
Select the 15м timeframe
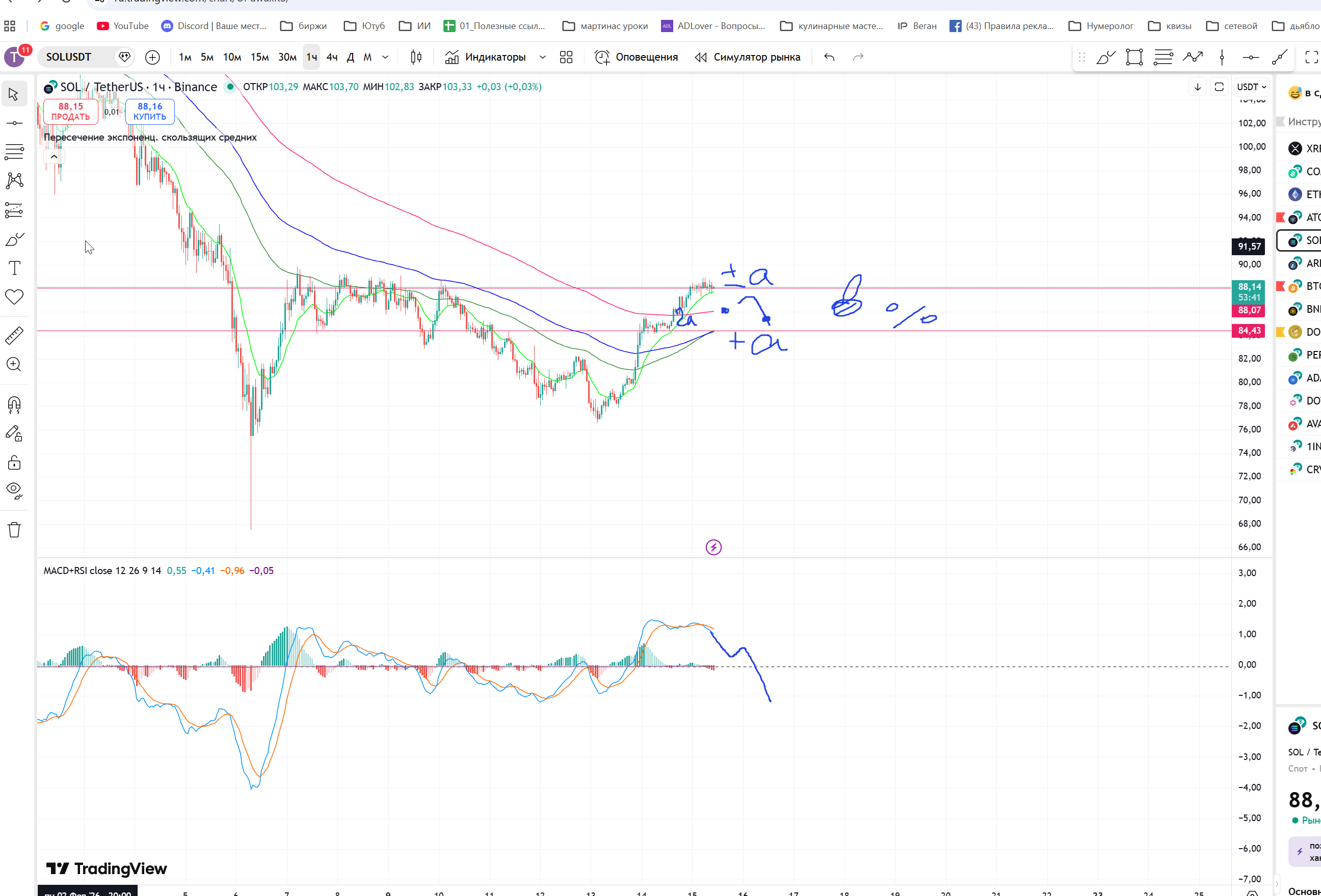pos(260,57)
